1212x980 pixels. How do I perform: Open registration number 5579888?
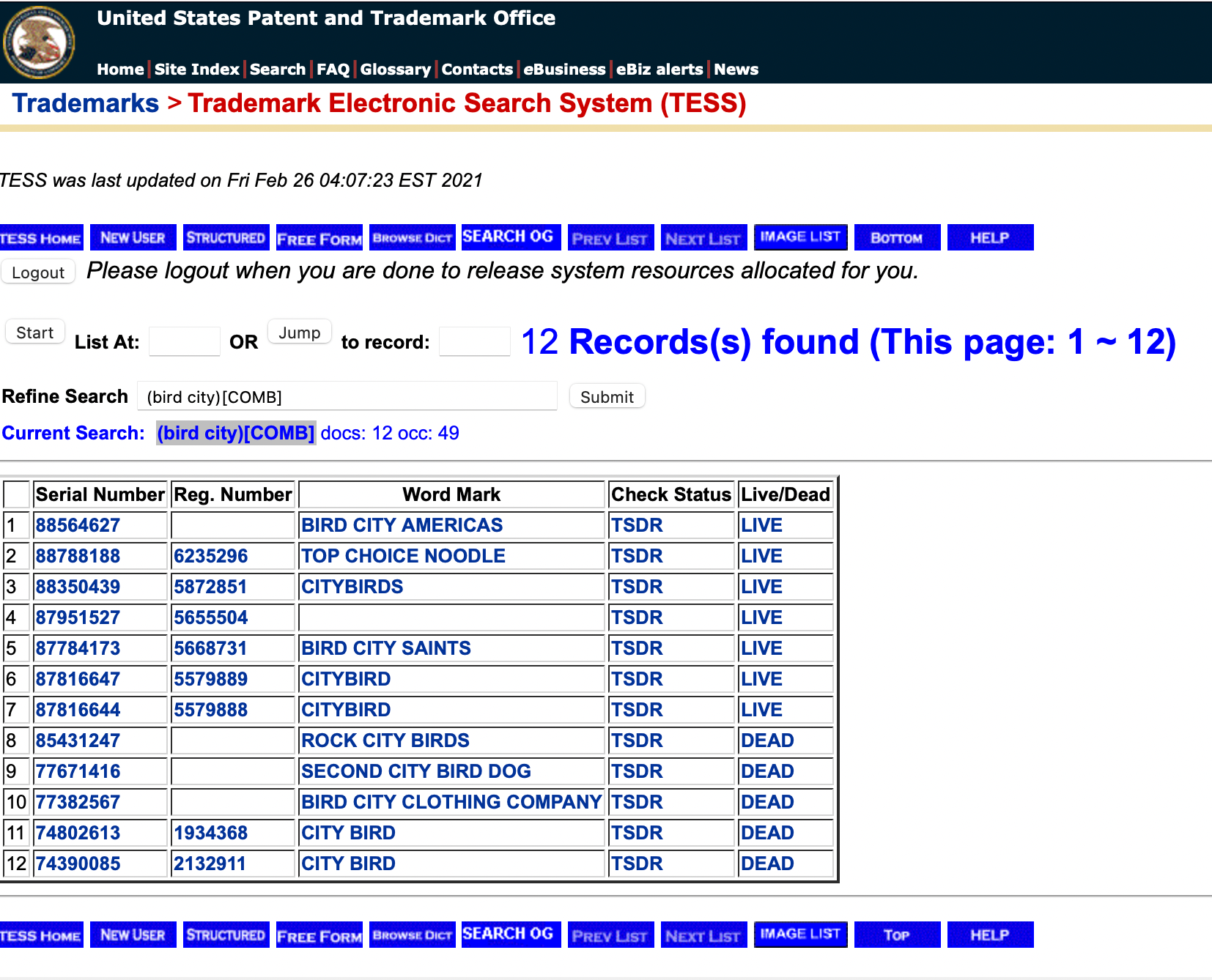tap(211, 710)
